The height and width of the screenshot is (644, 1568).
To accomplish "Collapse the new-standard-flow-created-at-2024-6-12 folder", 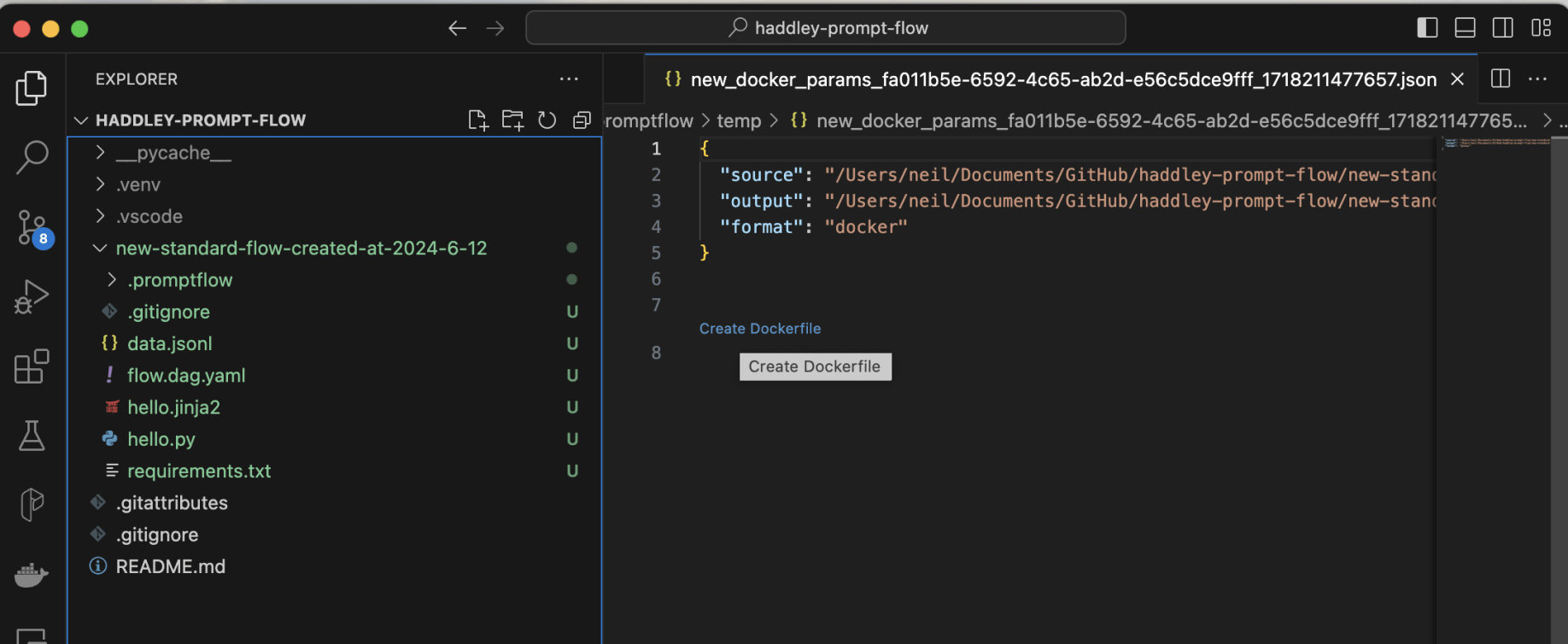I will pos(301,249).
